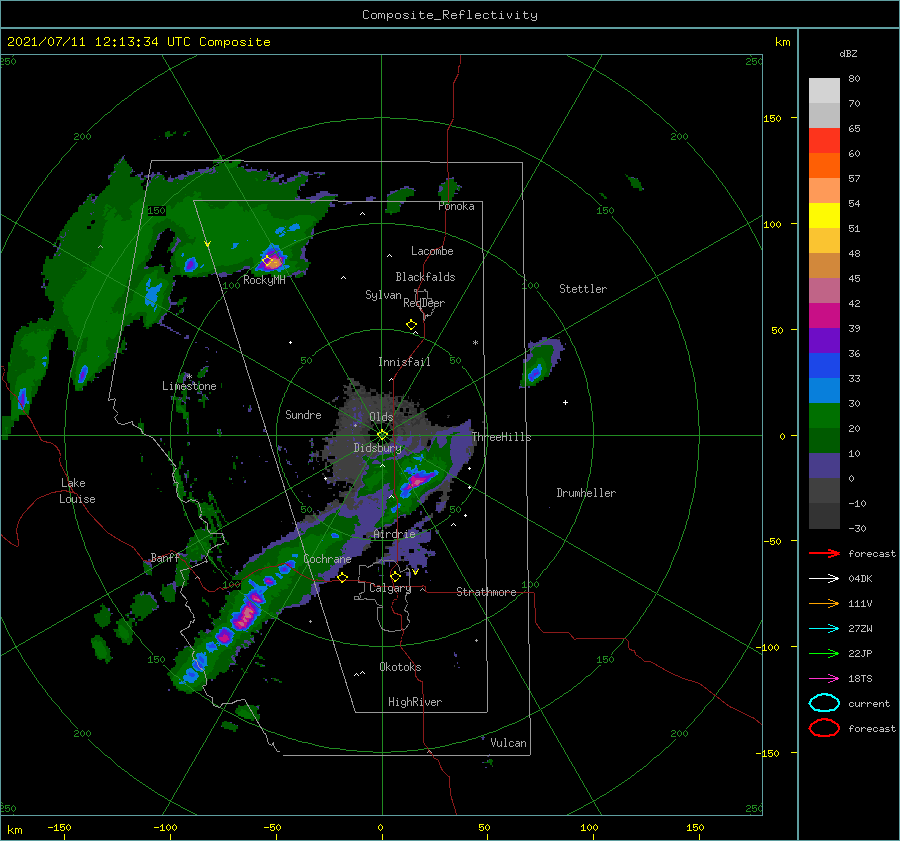Click the Strathmore town label
The image size is (900, 841).
point(486,592)
